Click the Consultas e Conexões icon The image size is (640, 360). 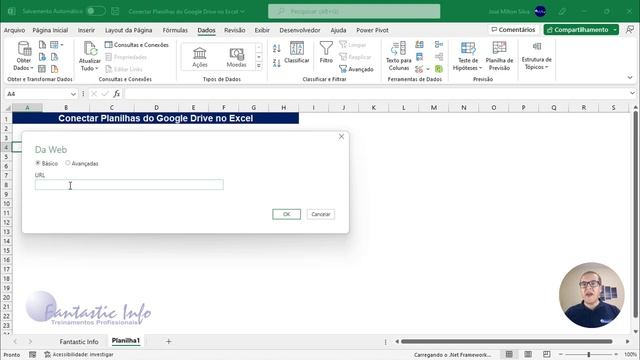pyautogui.click(x=108, y=44)
